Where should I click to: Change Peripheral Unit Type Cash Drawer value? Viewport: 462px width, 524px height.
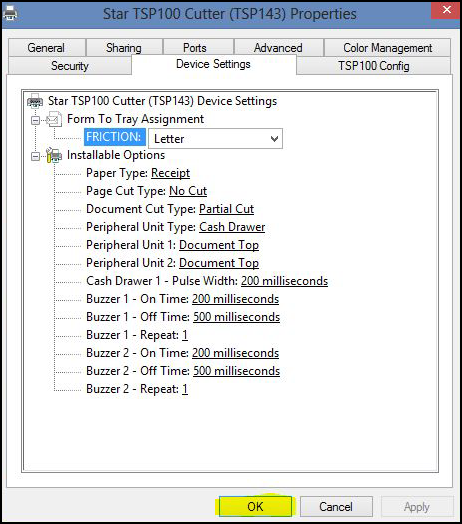point(232,227)
